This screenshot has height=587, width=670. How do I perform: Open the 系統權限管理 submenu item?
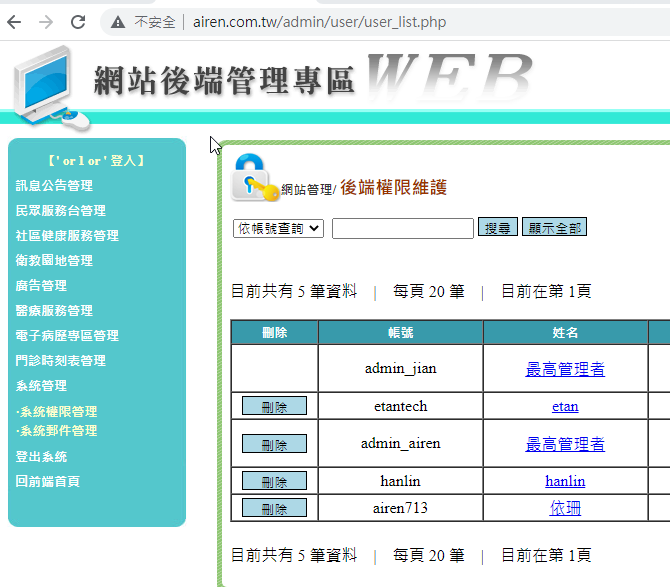(56, 411)
